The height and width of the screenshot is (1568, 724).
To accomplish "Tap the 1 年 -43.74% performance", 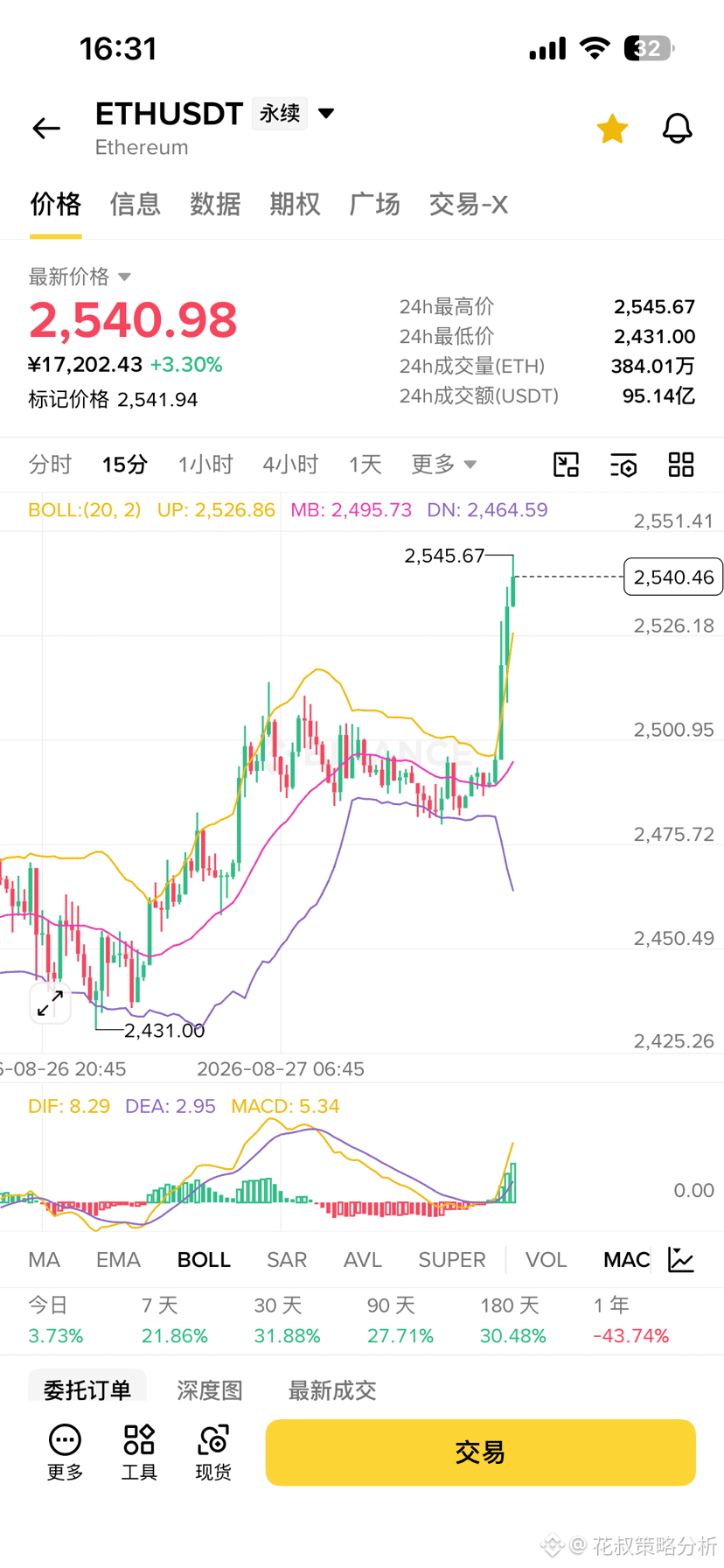I will tap(631, 1320).
